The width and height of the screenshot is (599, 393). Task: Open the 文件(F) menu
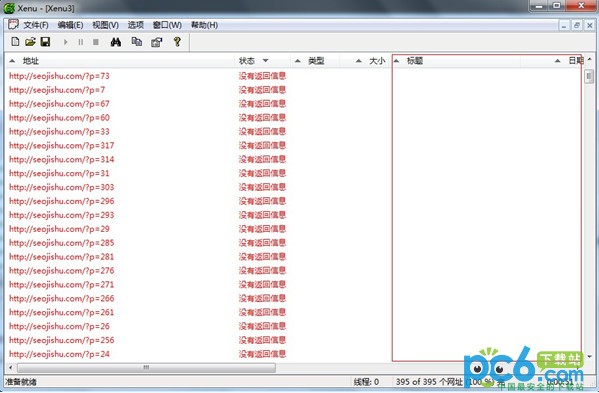36,25
